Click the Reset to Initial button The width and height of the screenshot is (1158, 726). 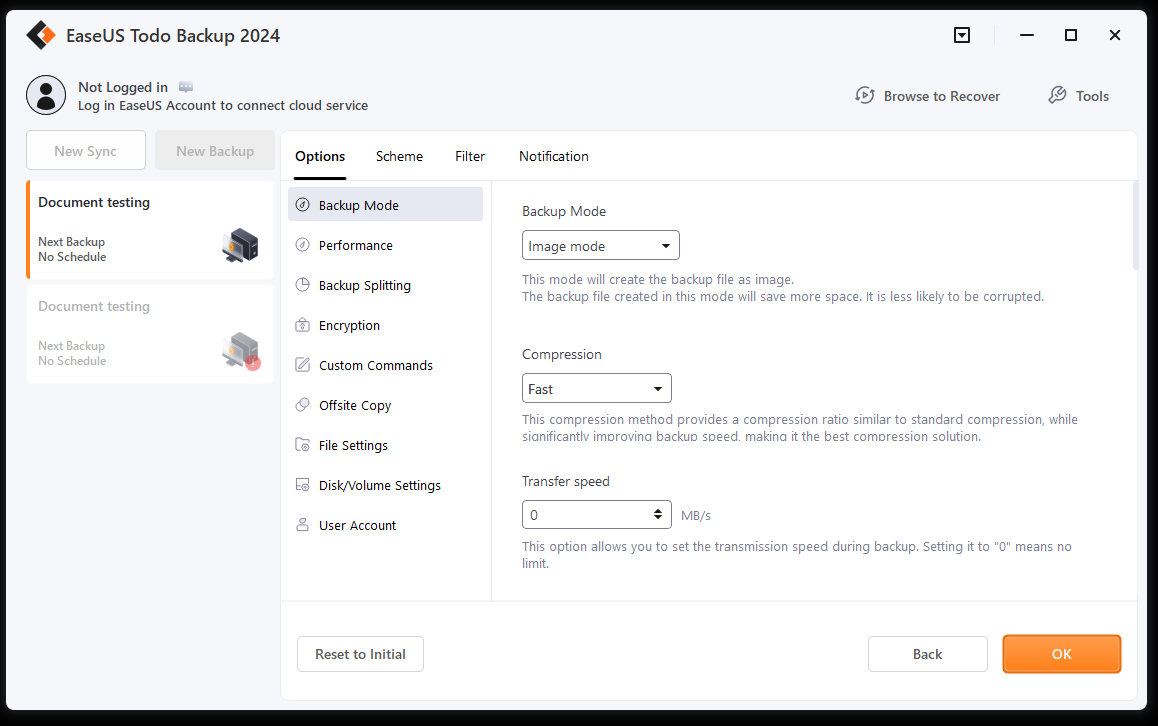coord(360,654)
